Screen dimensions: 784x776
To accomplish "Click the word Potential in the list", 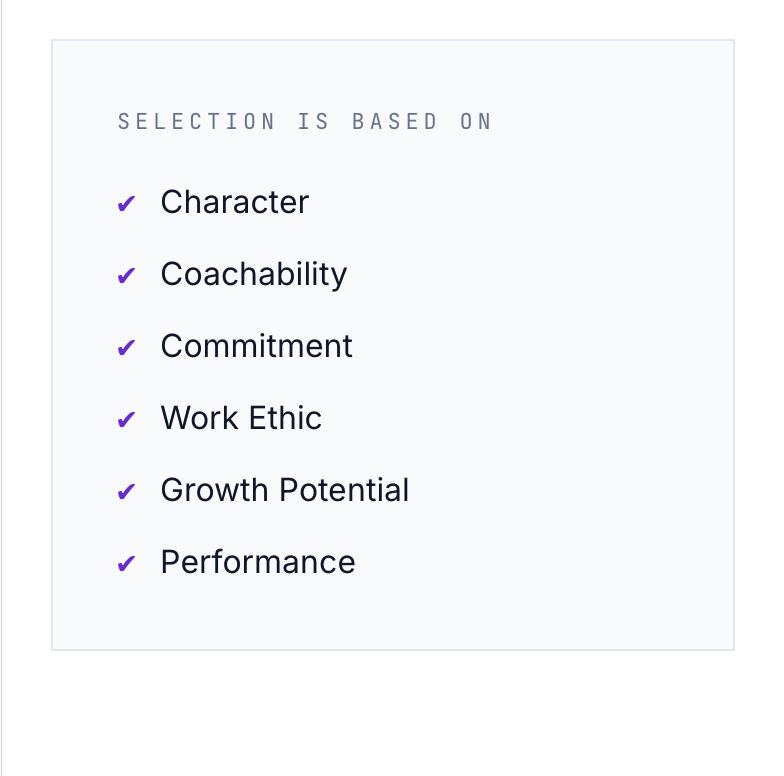I will (344, 490).
